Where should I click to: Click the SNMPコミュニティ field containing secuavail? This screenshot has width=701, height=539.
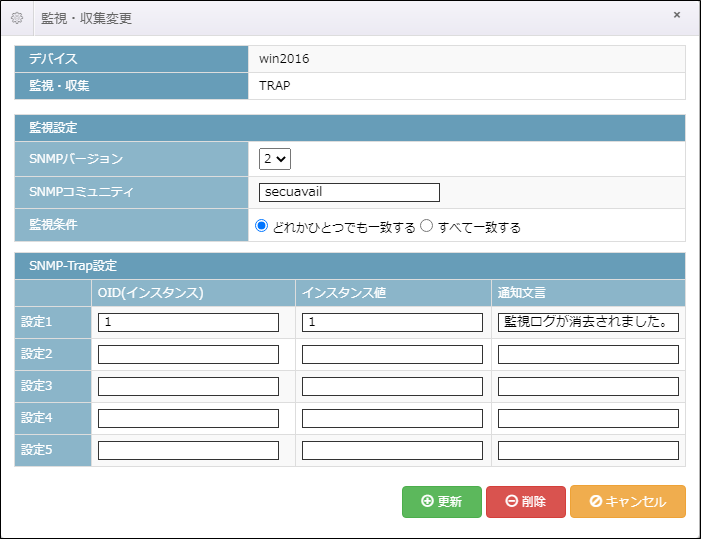tap(349, 192)
